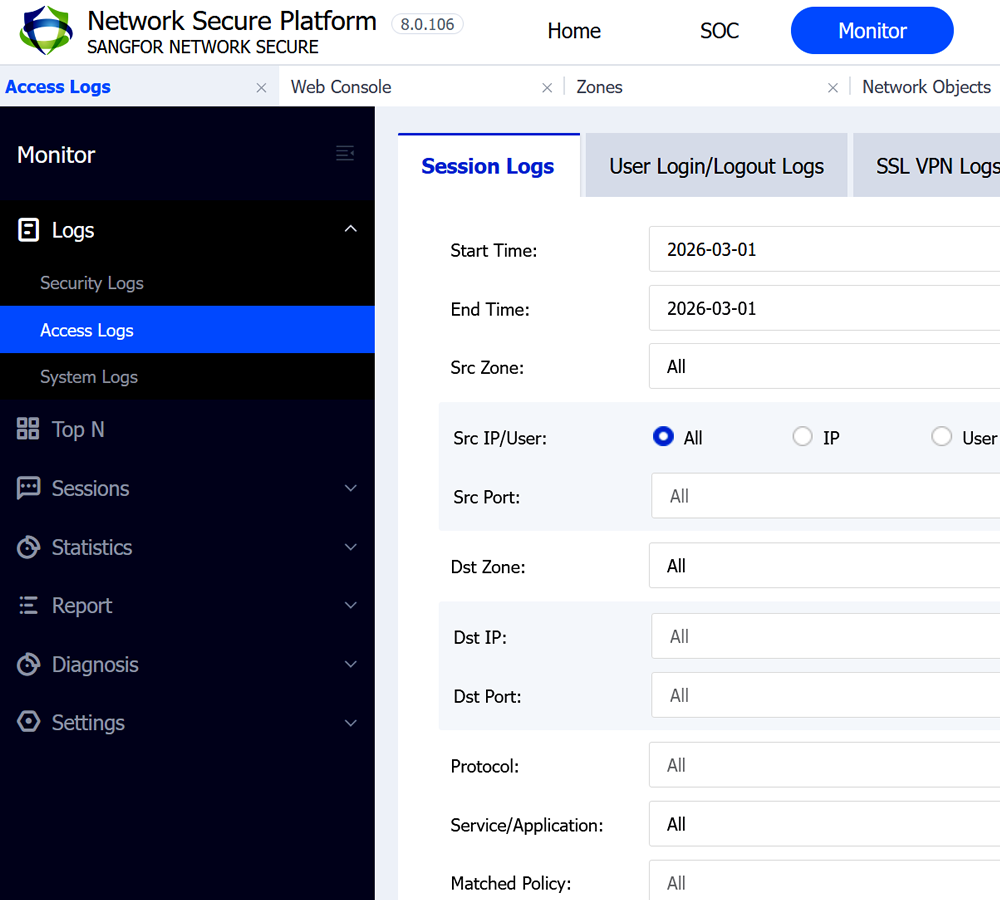Collapse the Monitor sidebar menu icon
The width and height of the screenshot is (1000, 900).
click(x=345, y=153)
